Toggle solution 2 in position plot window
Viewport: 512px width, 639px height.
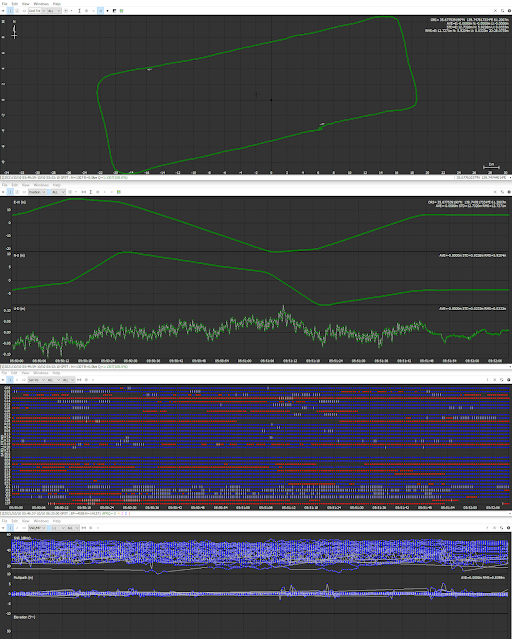[x=17, y=192]
